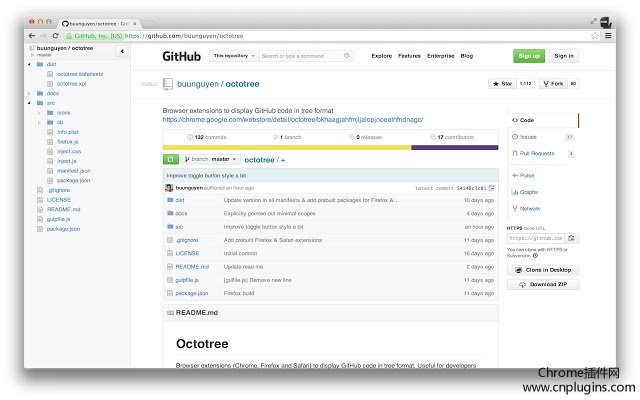This screenshot has height=400, width=640.
Task: Expand the lib folder in sidebar tree
Action: pyautogui.click(x=39, y=122)
